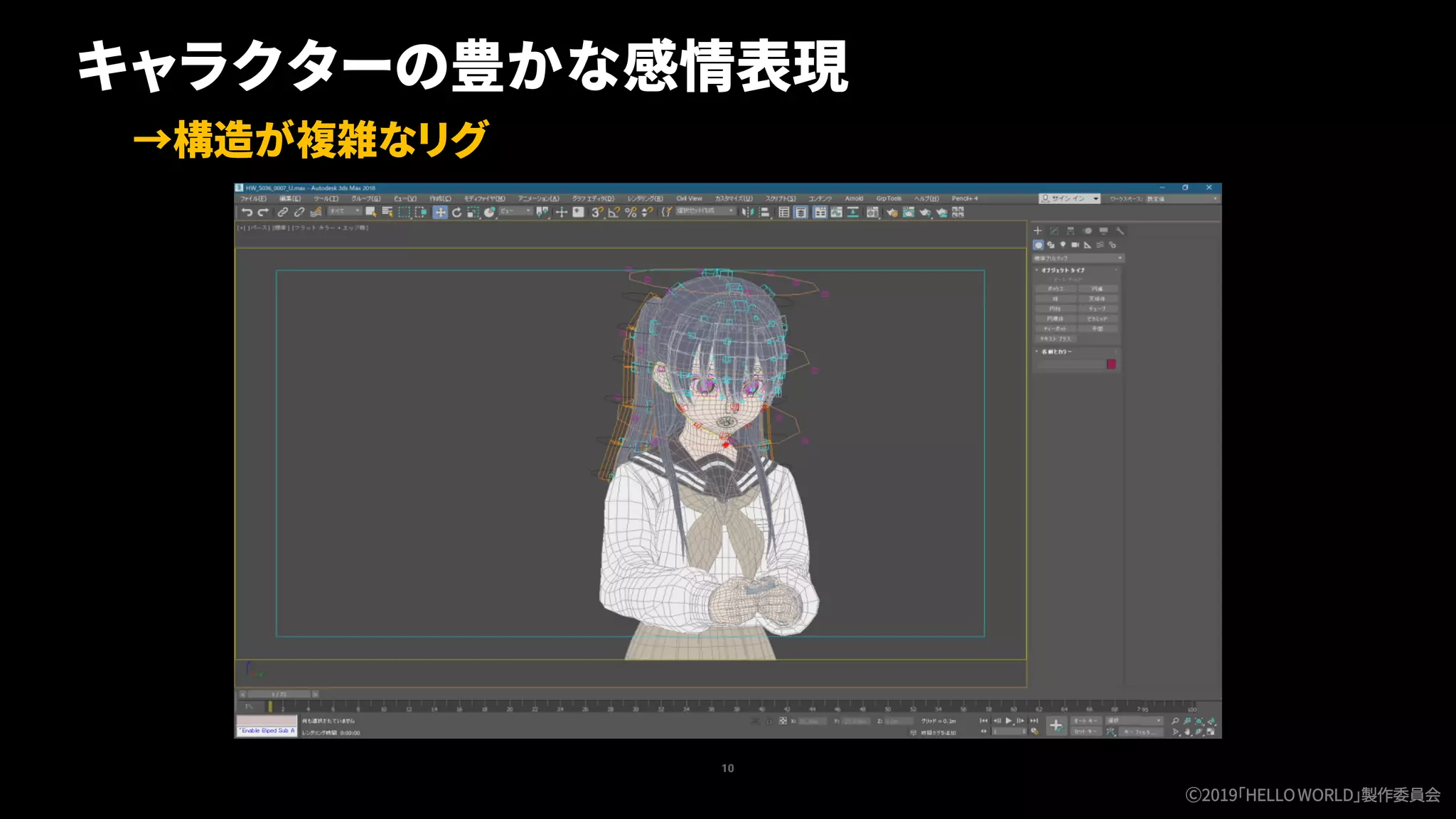
Task: Activate the Select and Rotate tool
Action: pos(456,212)
